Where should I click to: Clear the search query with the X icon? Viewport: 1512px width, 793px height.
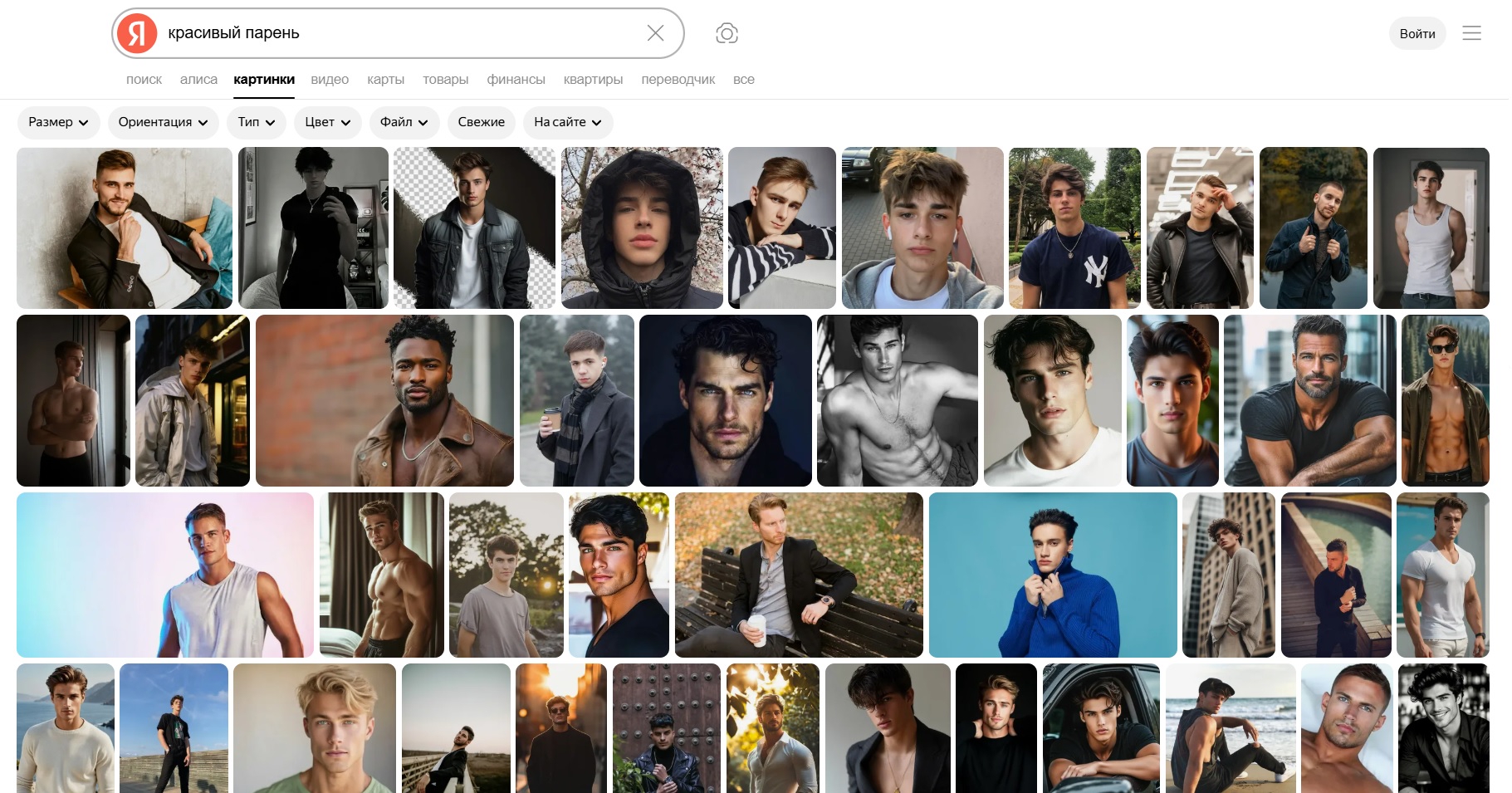click(655, 33)
